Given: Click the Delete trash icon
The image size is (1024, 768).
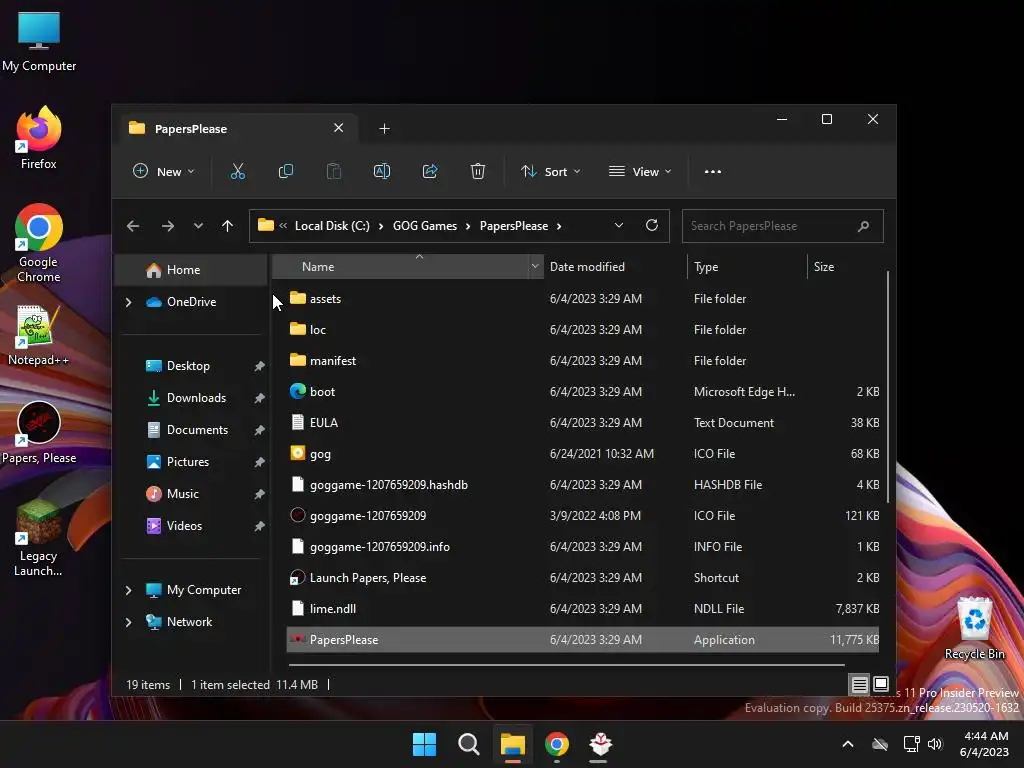Looking at the screenshot, I should tap(478, 172).
